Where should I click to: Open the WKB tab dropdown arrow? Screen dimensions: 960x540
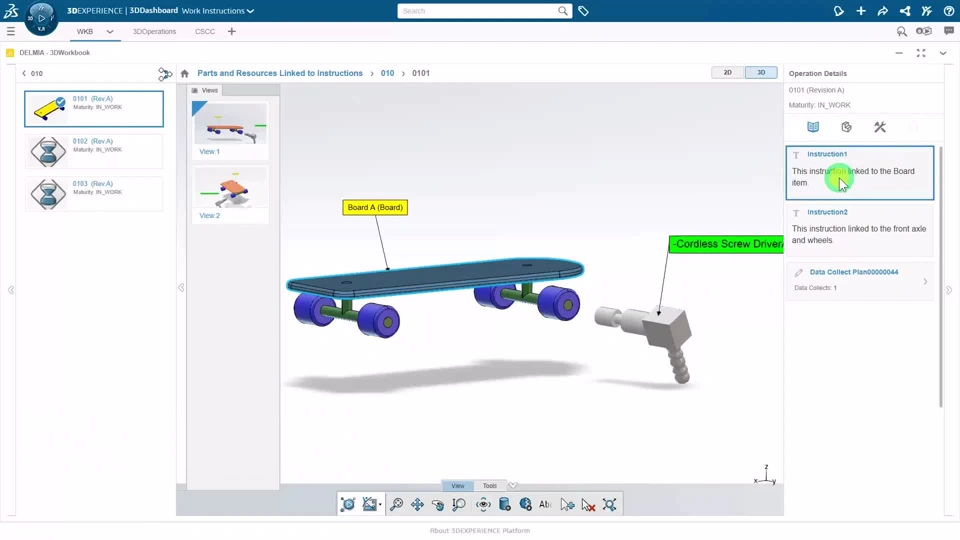pyautogui.click(x=110, y=31)
